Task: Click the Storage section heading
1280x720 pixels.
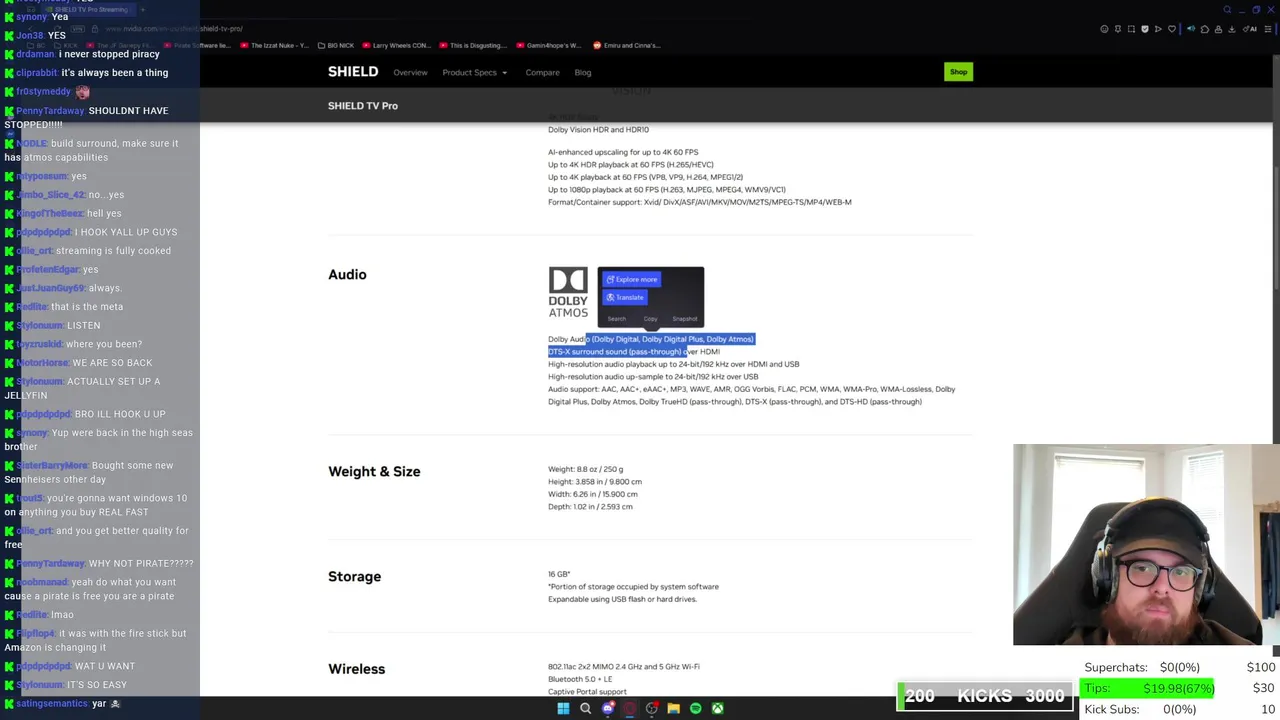Action: [354, 577]
